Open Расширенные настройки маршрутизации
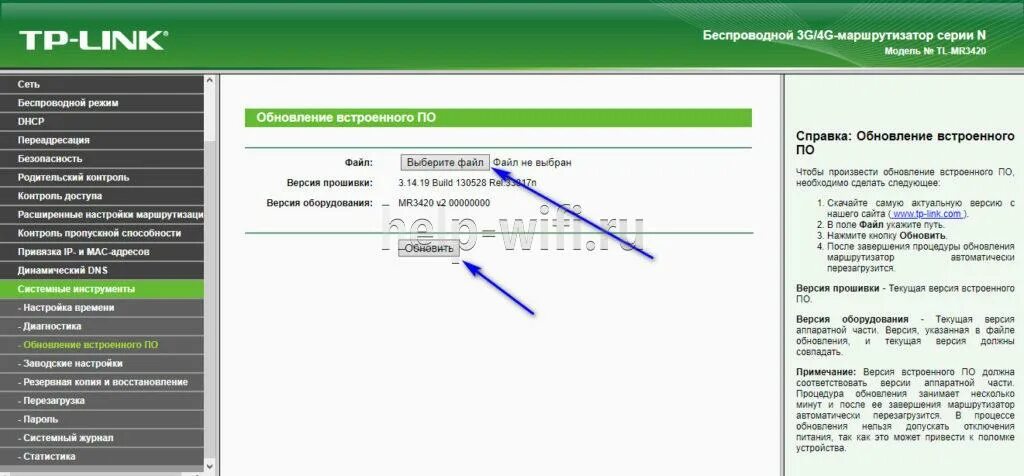Viewport: 1024px width, 476px height. [x=102, y=215]
